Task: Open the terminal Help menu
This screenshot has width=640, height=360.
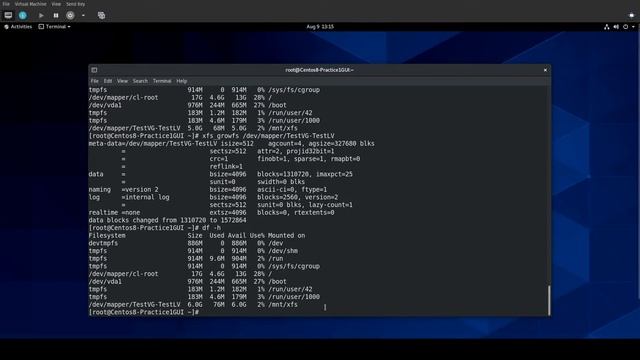Action: tap(182, 81)
